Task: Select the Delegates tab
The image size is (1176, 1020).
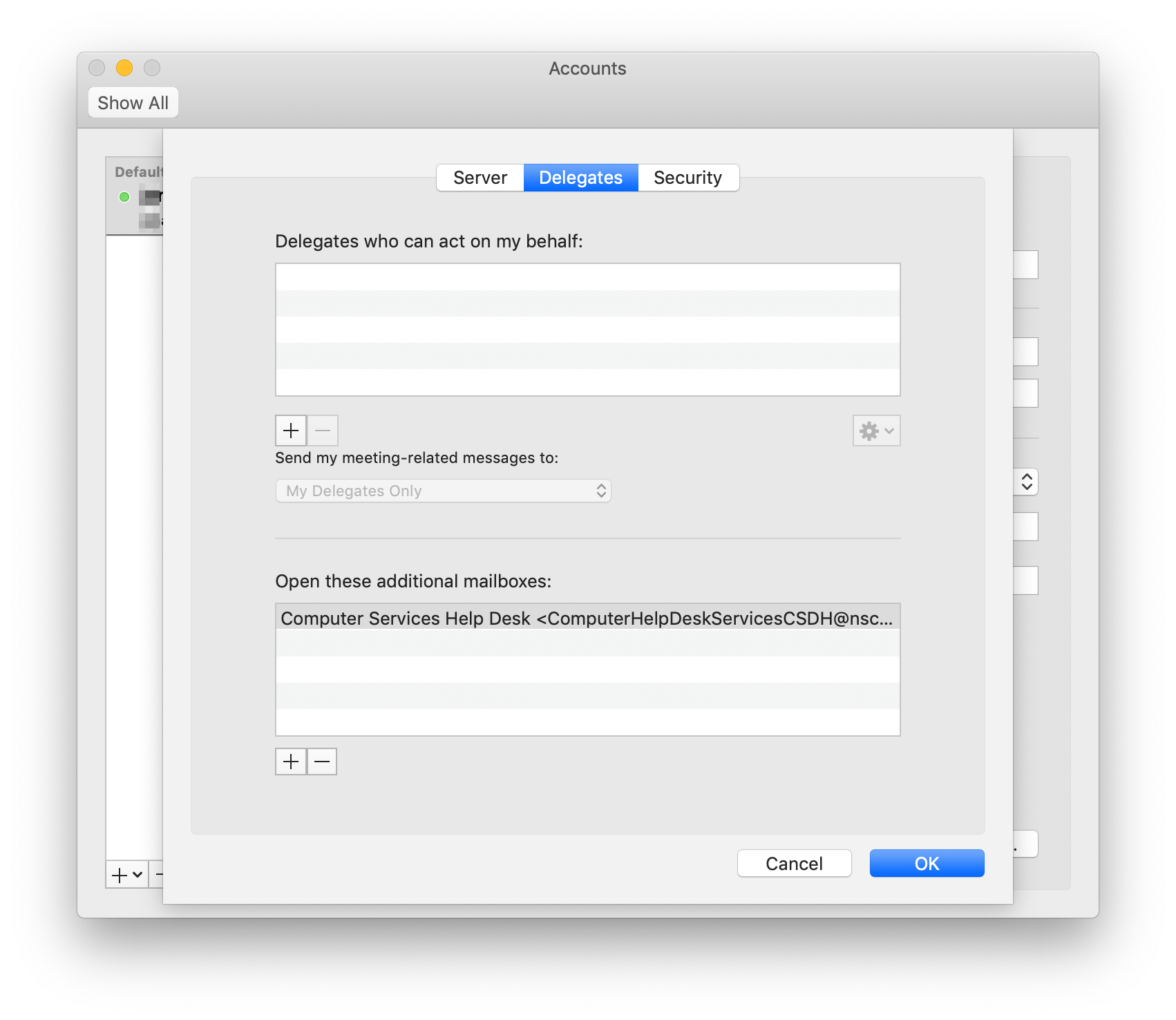Action: (580, 178)
